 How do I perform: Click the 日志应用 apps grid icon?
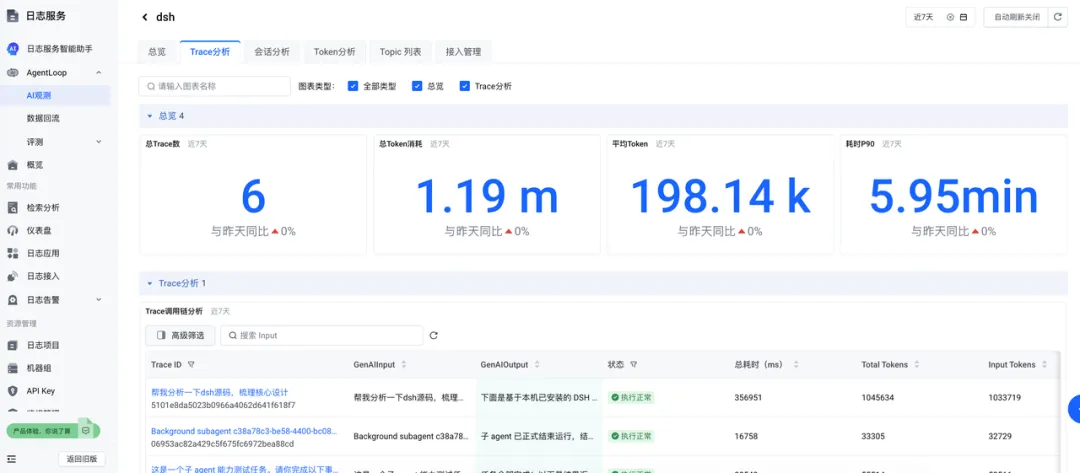coord(12,253)
